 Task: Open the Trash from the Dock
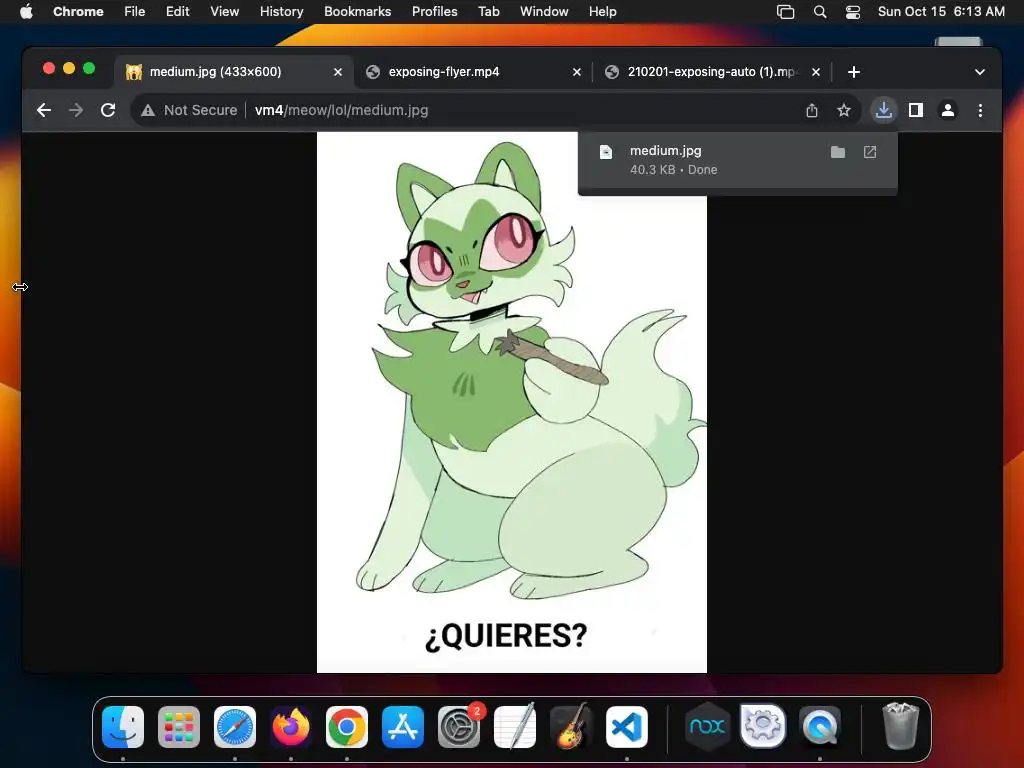tap(901, 726)
